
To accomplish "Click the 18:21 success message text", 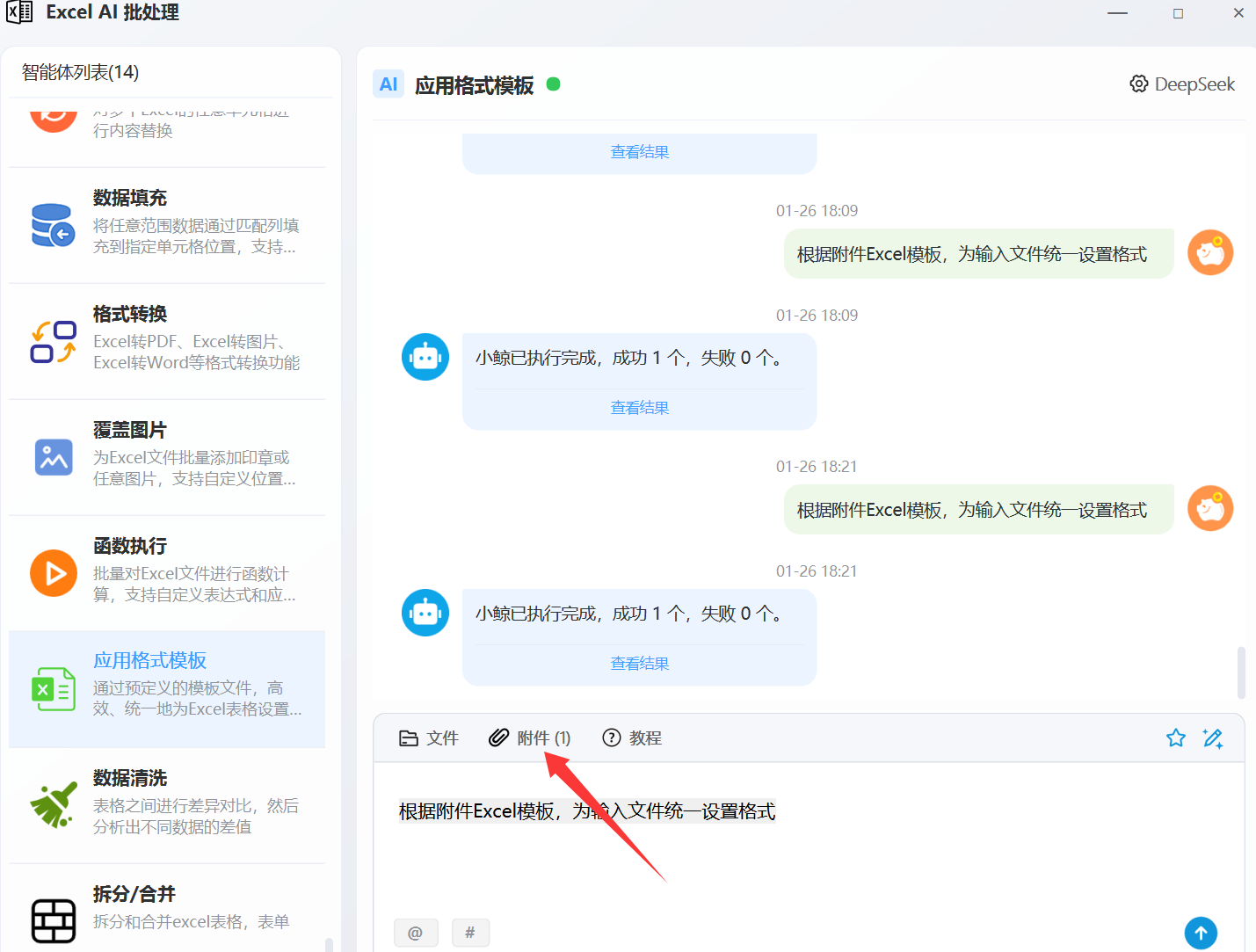I will (629, 614).
